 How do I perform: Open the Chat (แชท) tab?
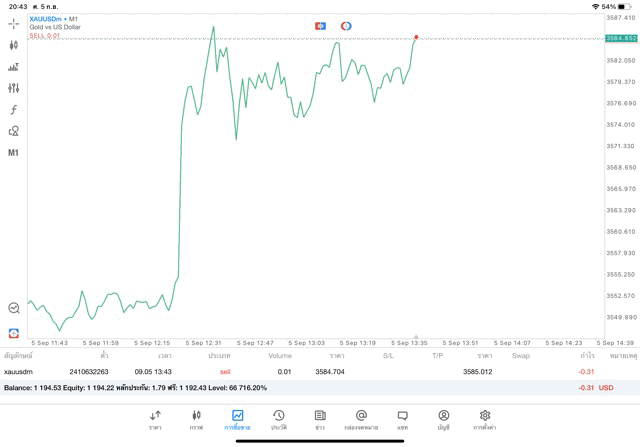402,419
